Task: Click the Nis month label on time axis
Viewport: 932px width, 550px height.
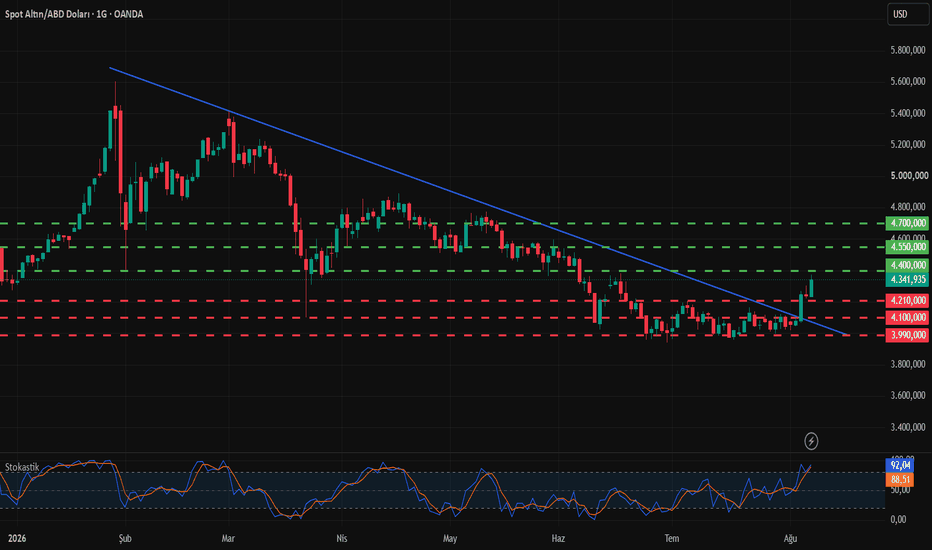Action: pos(342,539)
